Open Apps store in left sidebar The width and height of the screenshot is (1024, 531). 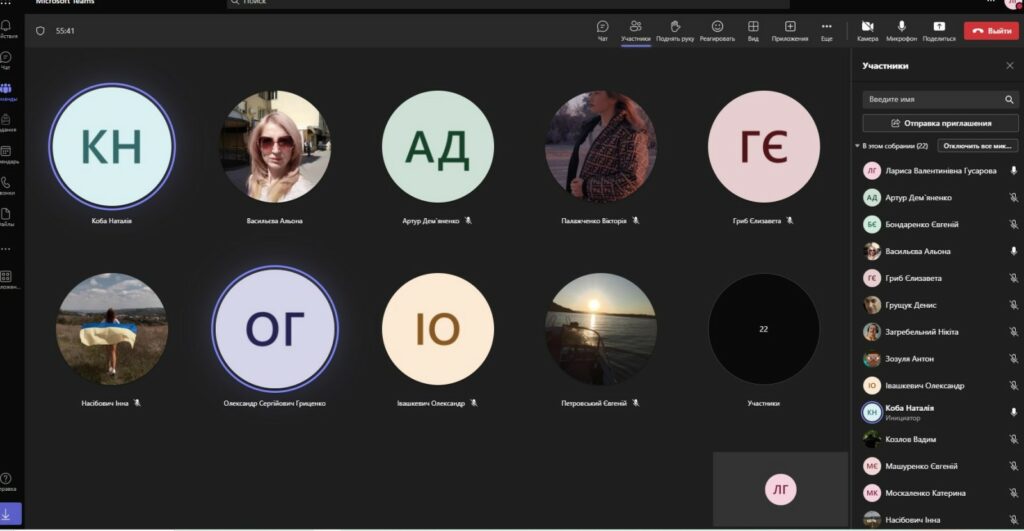pos(7,280)
